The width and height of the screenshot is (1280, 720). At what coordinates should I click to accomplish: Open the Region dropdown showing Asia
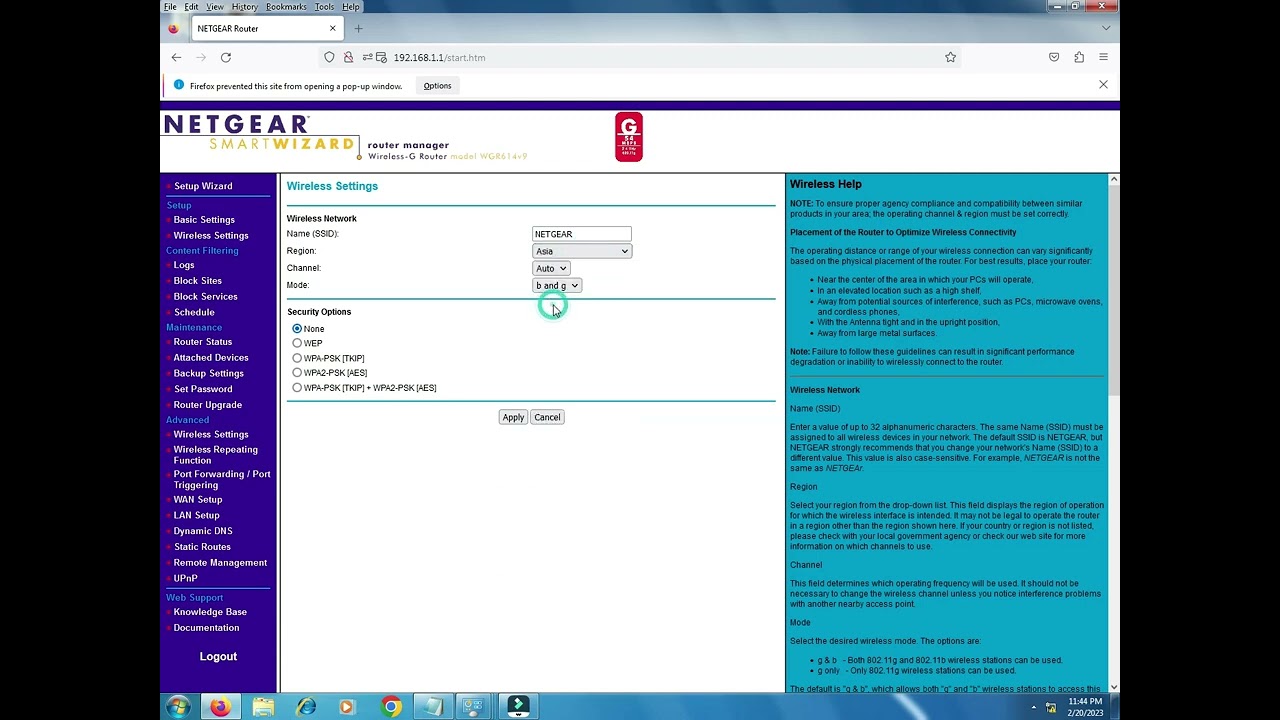coord(582,251)
